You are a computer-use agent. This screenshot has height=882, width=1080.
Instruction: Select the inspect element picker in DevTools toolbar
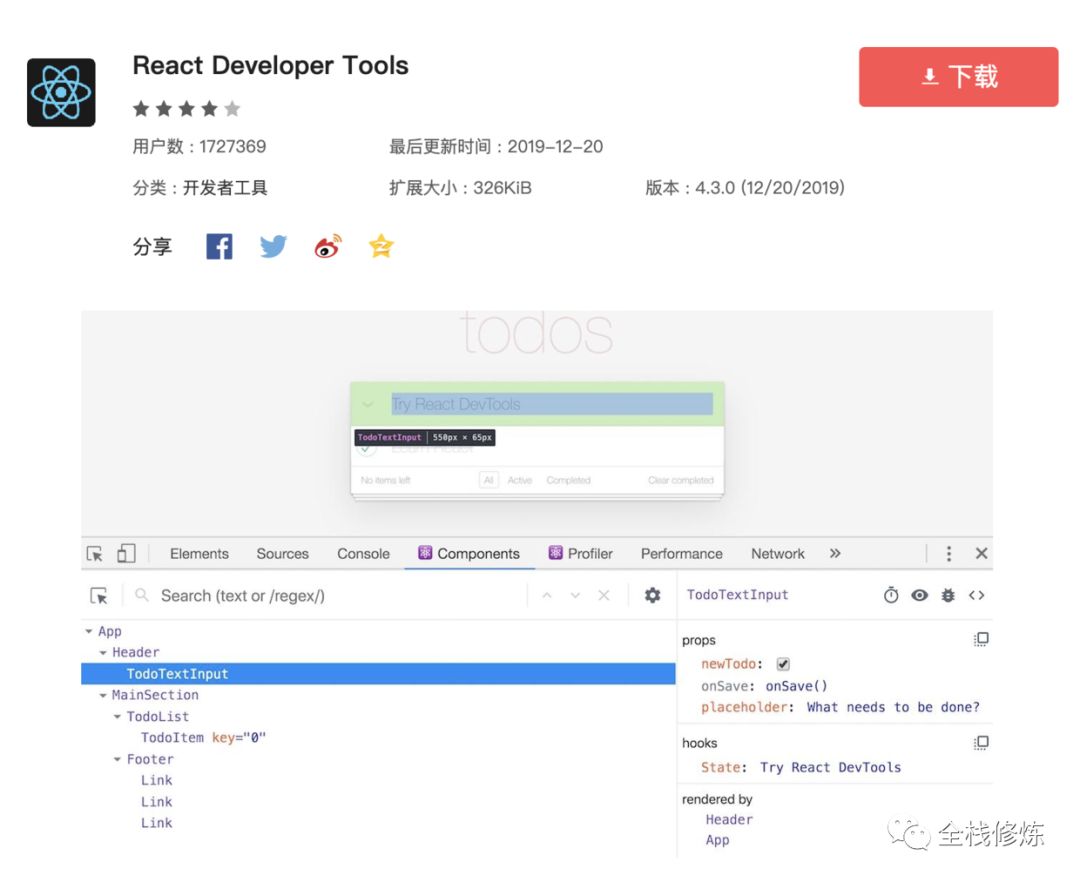click(x=97, y=553)
